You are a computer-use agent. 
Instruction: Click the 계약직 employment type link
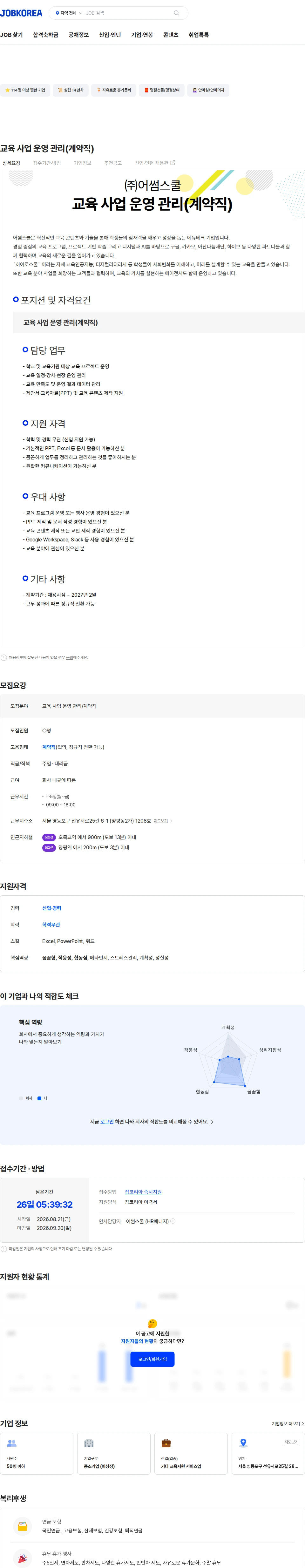click(49, 747)
